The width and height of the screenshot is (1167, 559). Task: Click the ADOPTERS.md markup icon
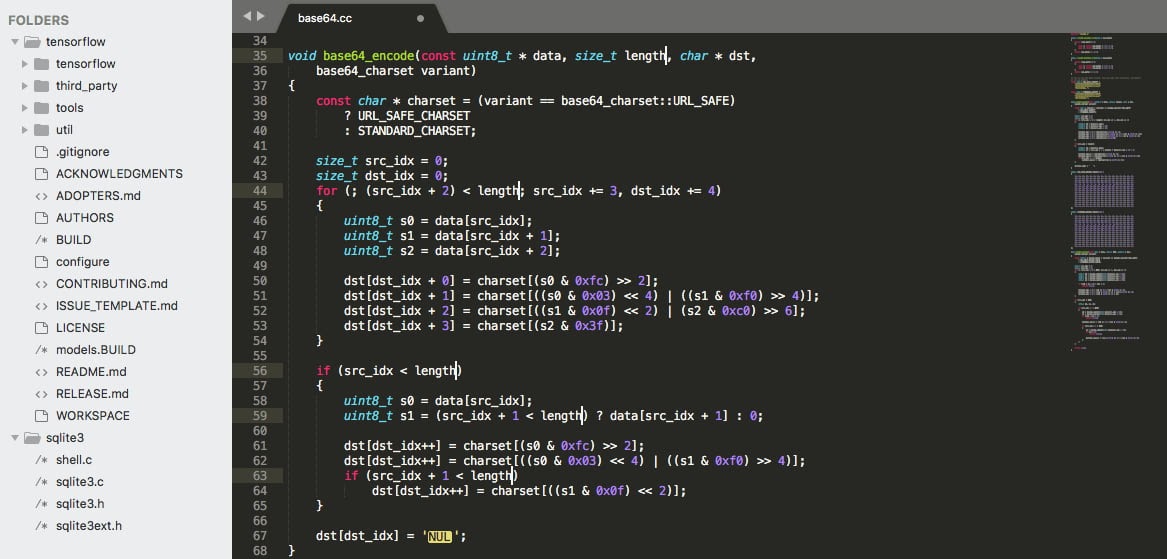42,196
